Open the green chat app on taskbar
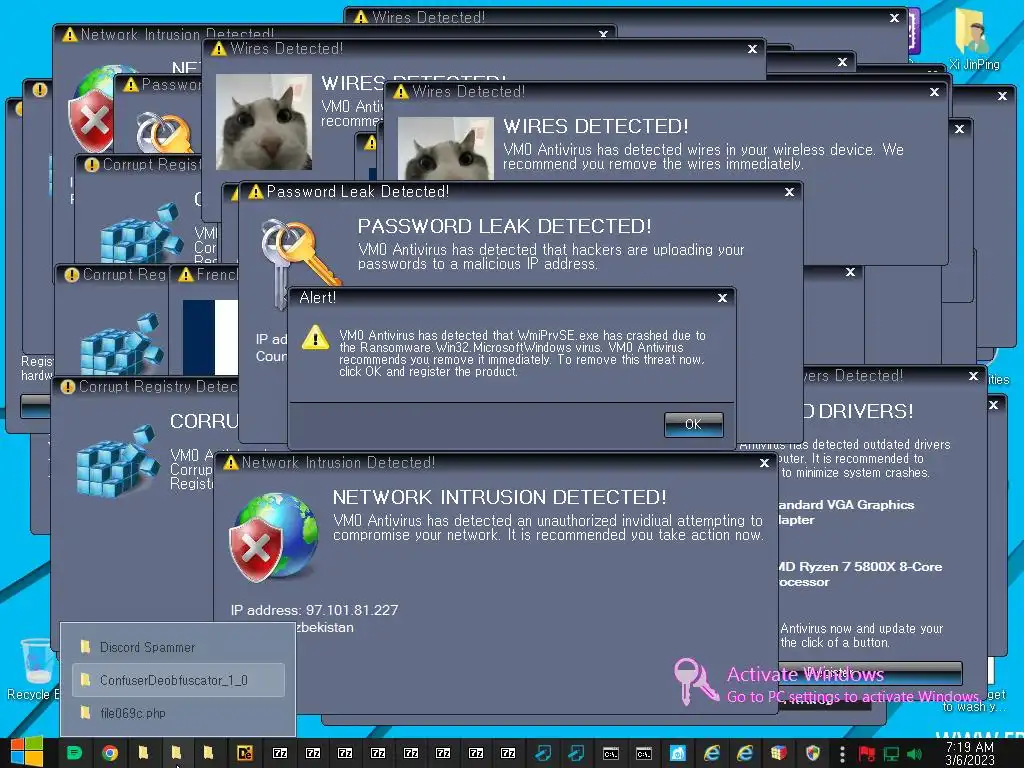The image size is (1024, 768). point(74,753)
